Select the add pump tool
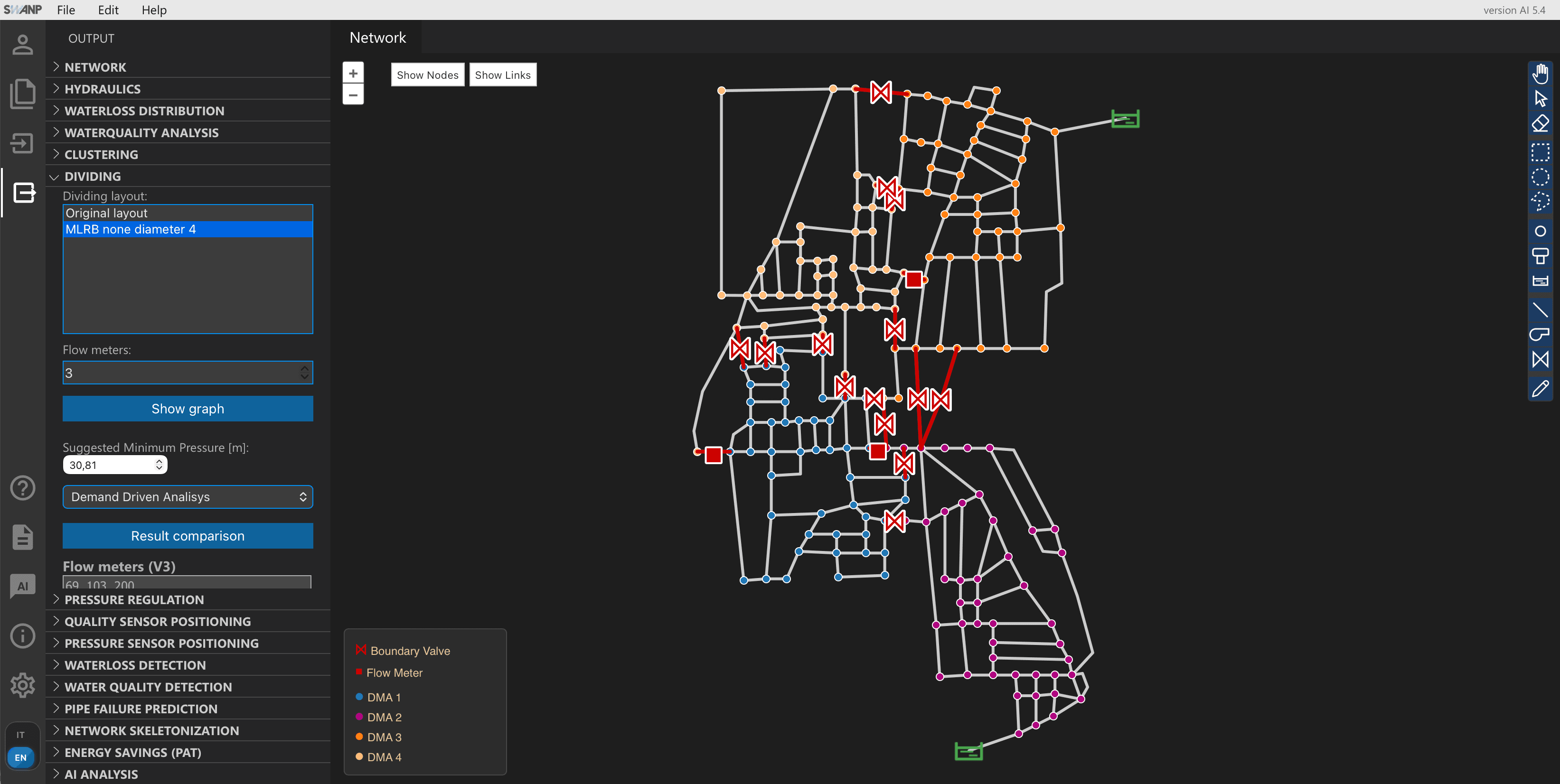 click(x=1540, y=335)
